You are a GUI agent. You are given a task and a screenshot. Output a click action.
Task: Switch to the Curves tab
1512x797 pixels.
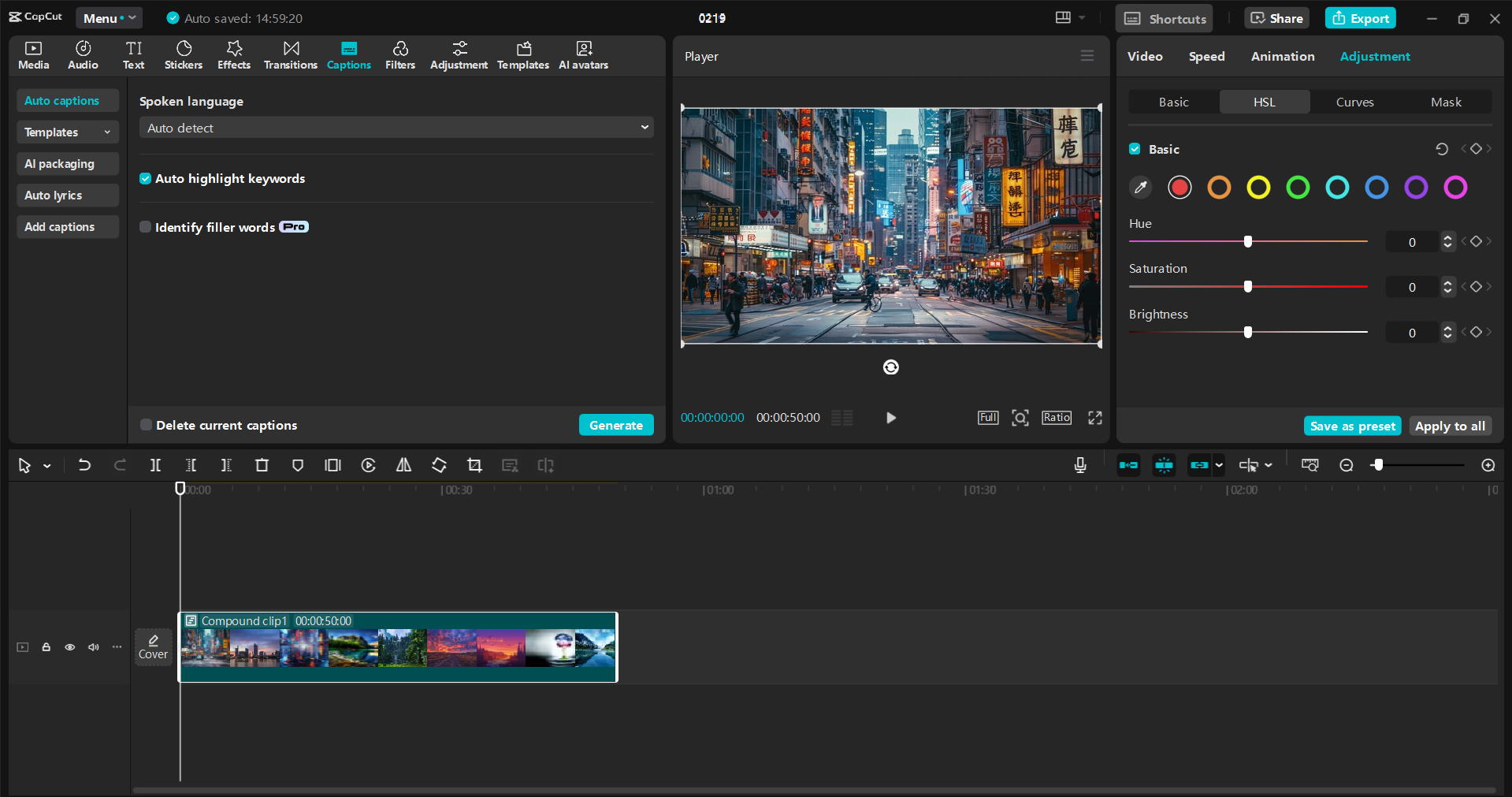[1354, 102]
